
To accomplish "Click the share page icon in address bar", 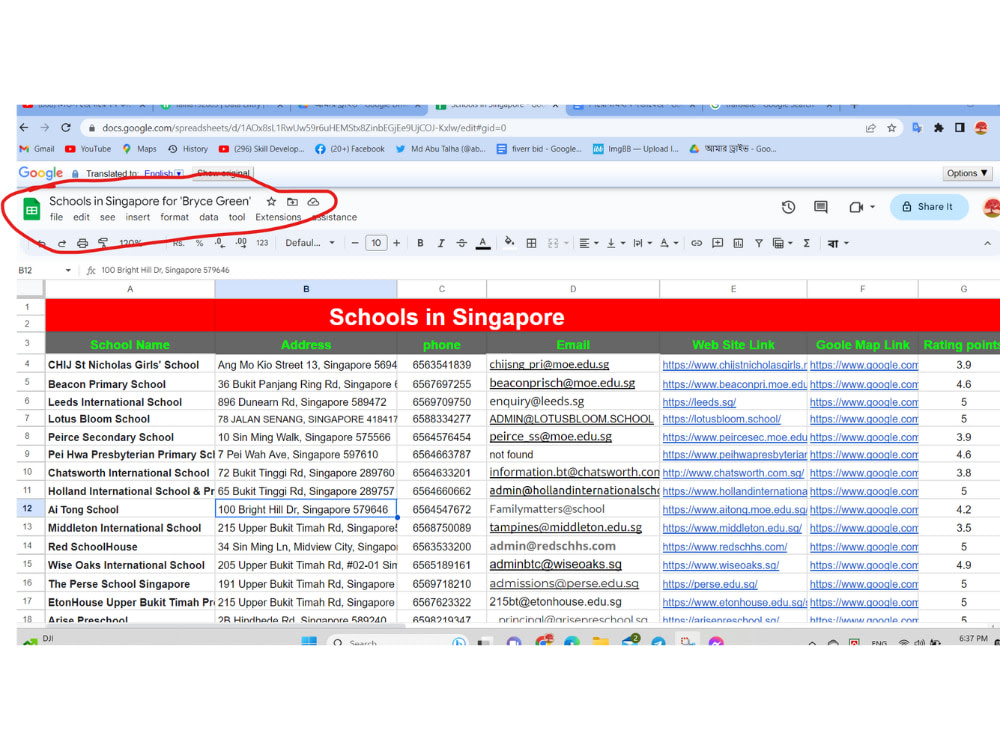I will [x=871, y=128].
